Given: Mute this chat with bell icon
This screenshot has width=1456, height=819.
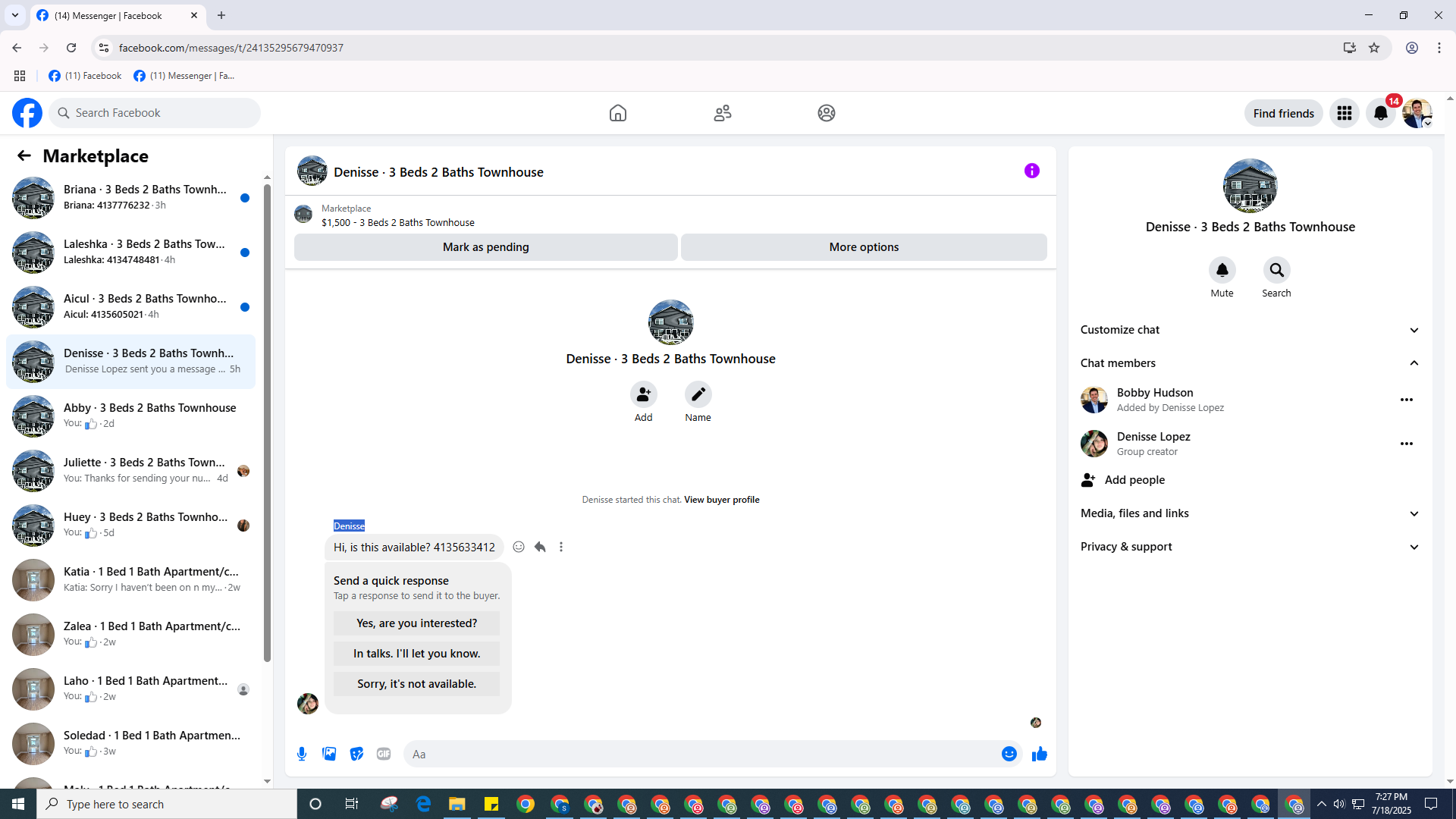Looking at the screenshot, I should (1222, 270).
